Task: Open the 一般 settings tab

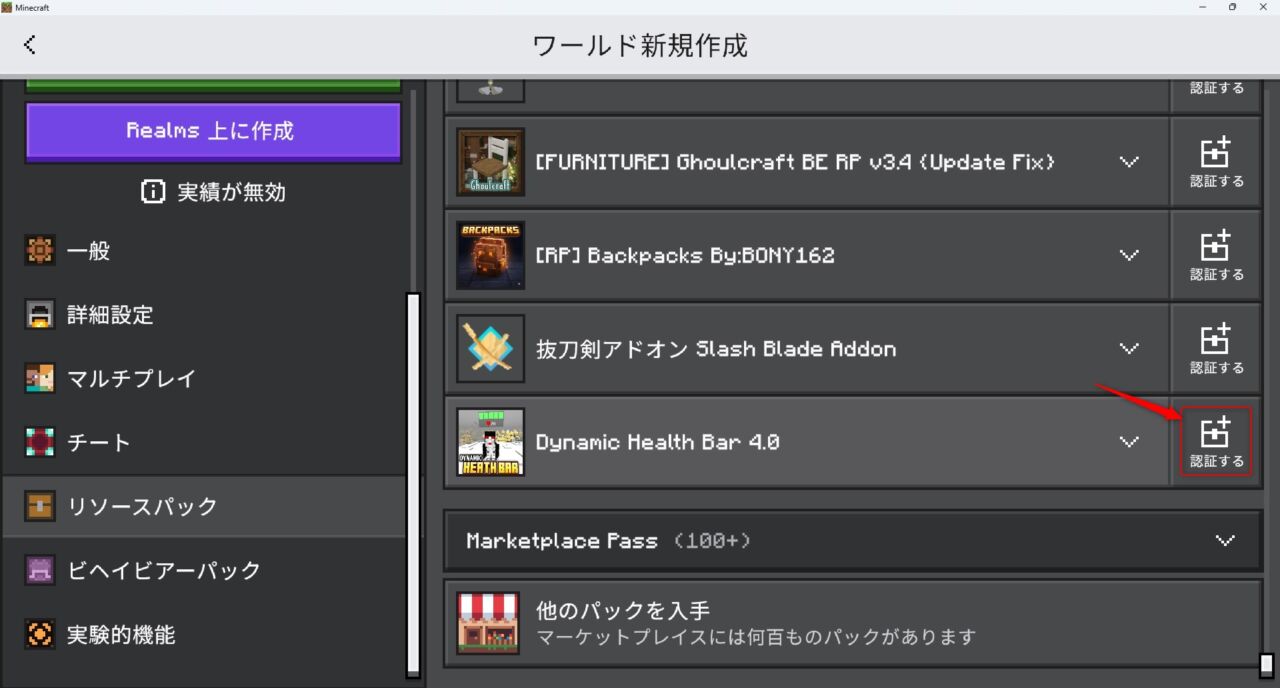Action: pos(203,251)
